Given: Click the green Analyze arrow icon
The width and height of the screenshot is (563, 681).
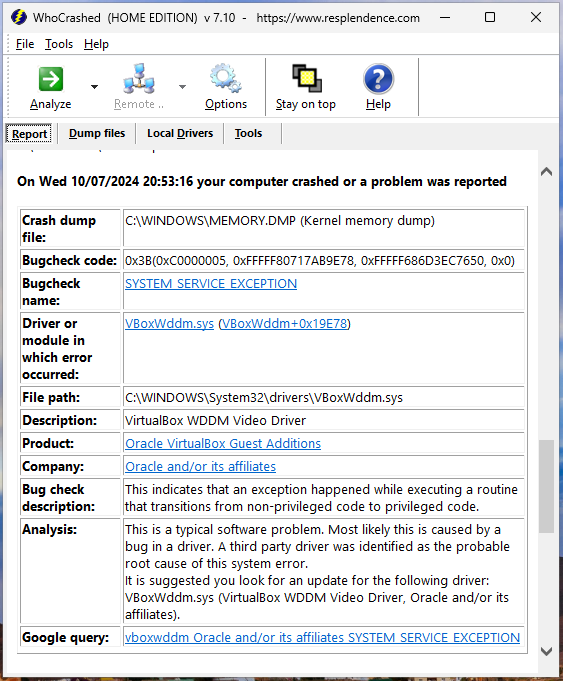Looking at the screenshot, I should (51, 79).
